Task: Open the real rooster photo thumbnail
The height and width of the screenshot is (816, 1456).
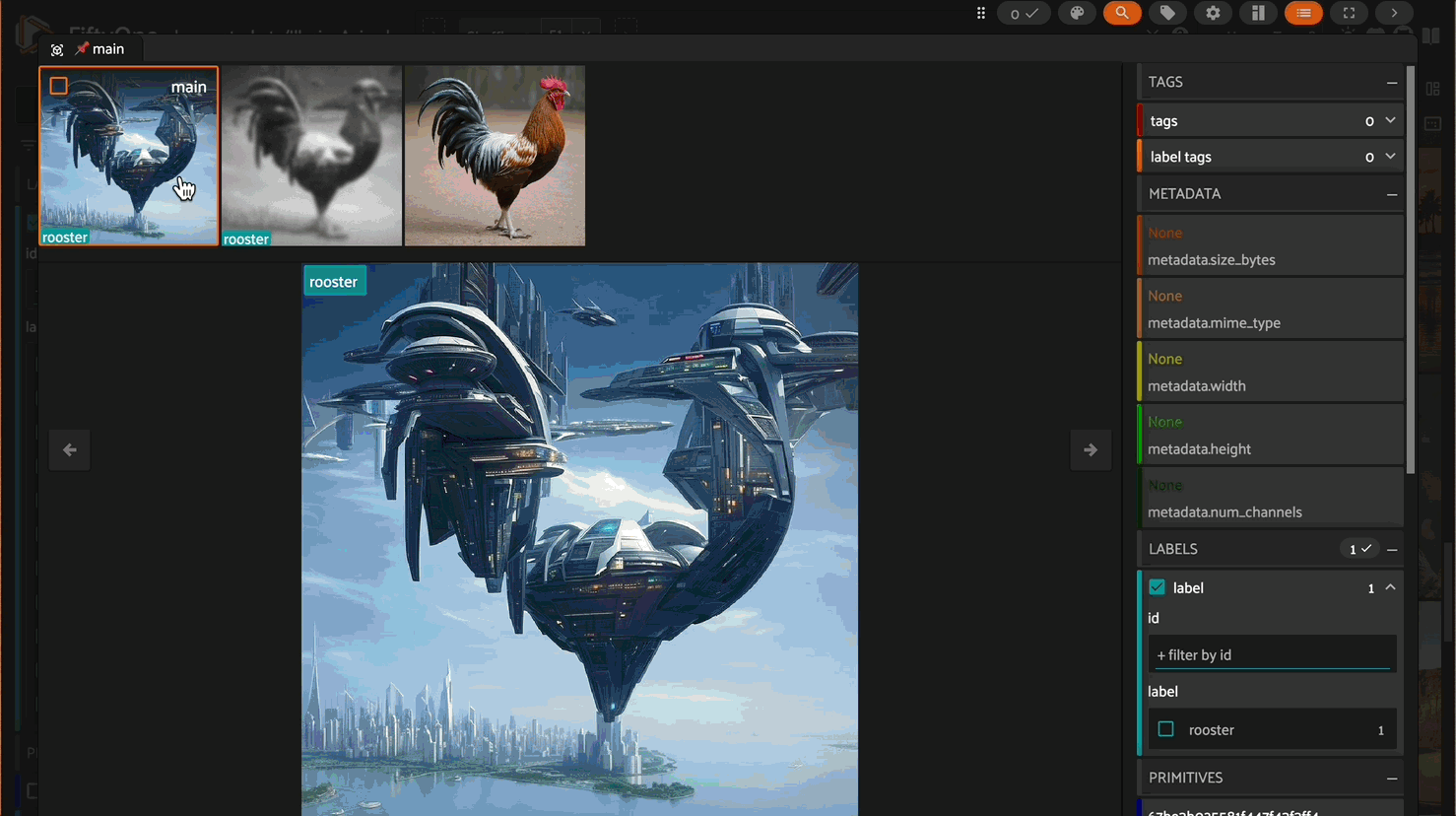Action: coord(495,156)
